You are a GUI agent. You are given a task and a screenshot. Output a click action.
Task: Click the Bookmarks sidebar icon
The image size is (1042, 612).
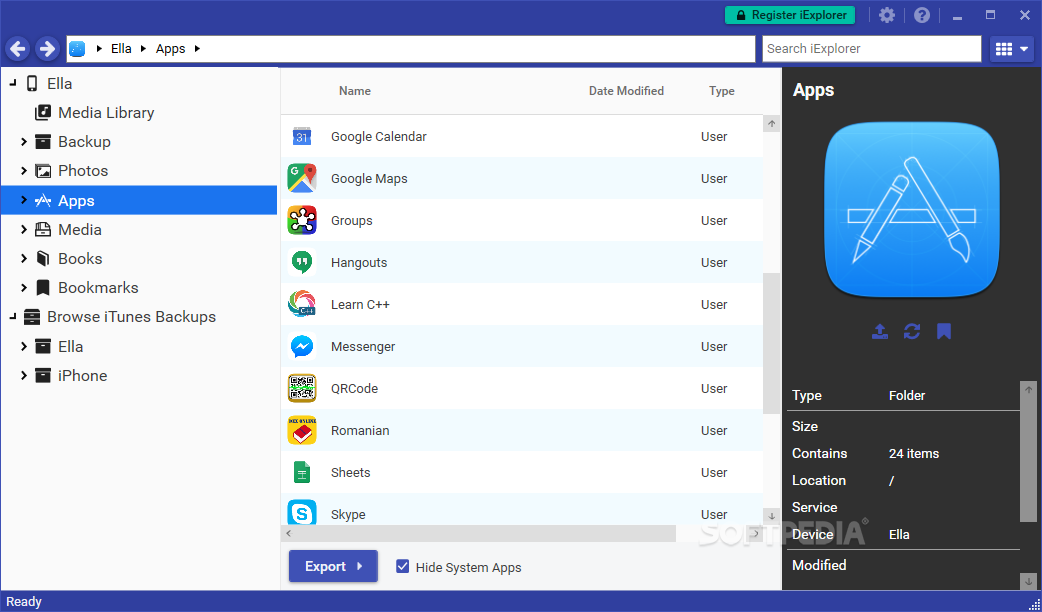[x=43, y=288]
